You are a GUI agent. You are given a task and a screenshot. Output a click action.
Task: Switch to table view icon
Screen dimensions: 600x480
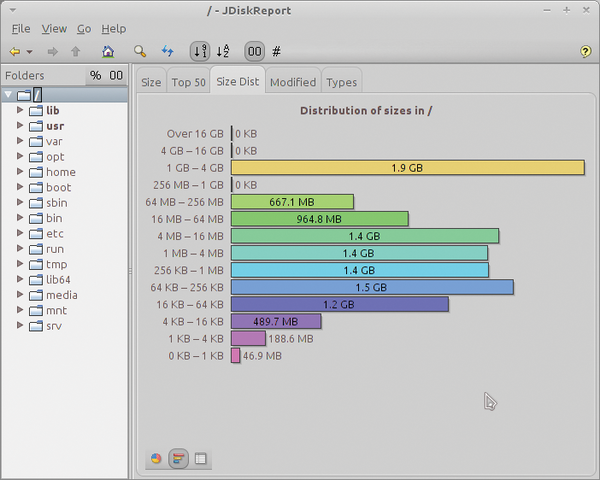coord(201,458)
